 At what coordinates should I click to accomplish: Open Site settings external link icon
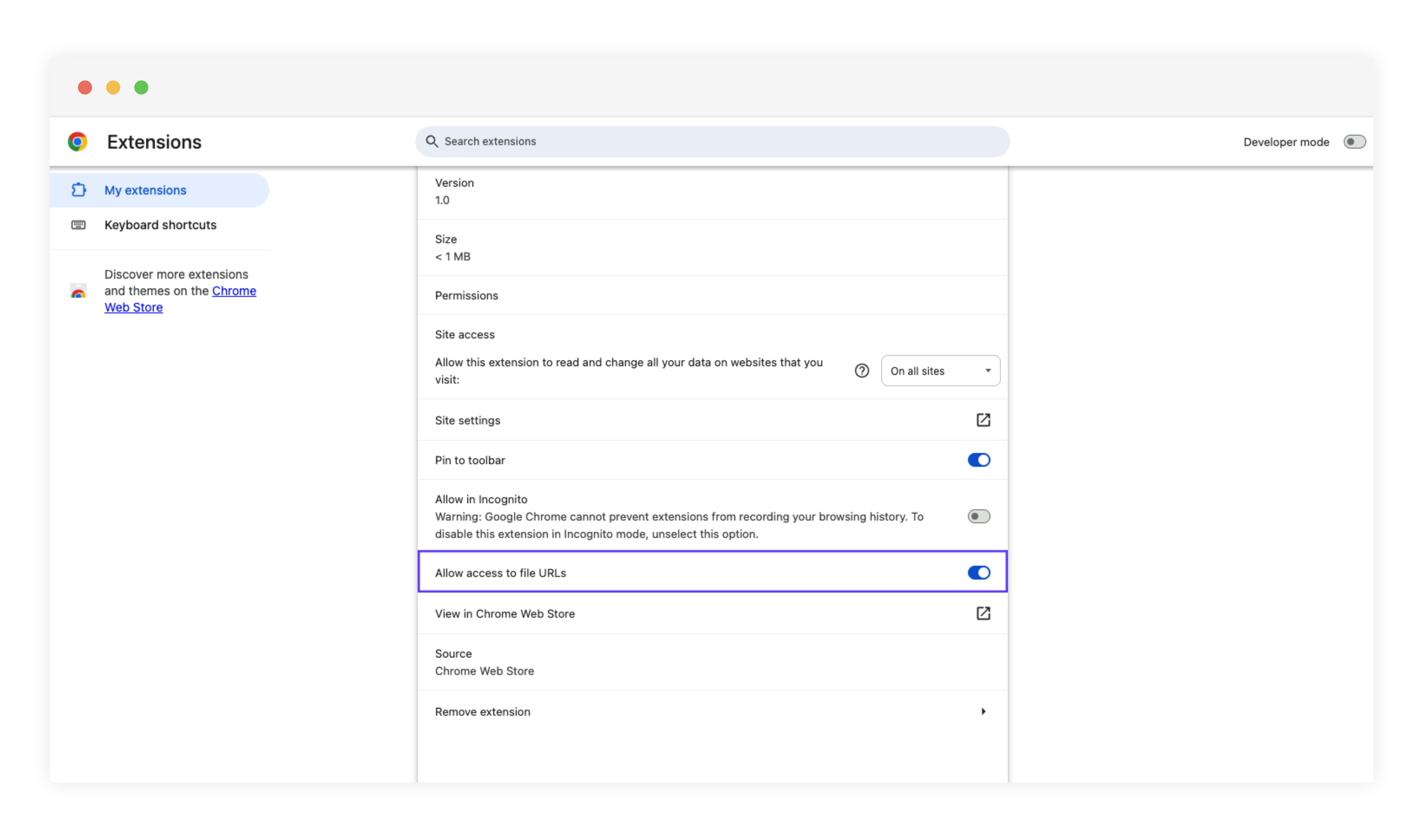[x=983, y=420]
